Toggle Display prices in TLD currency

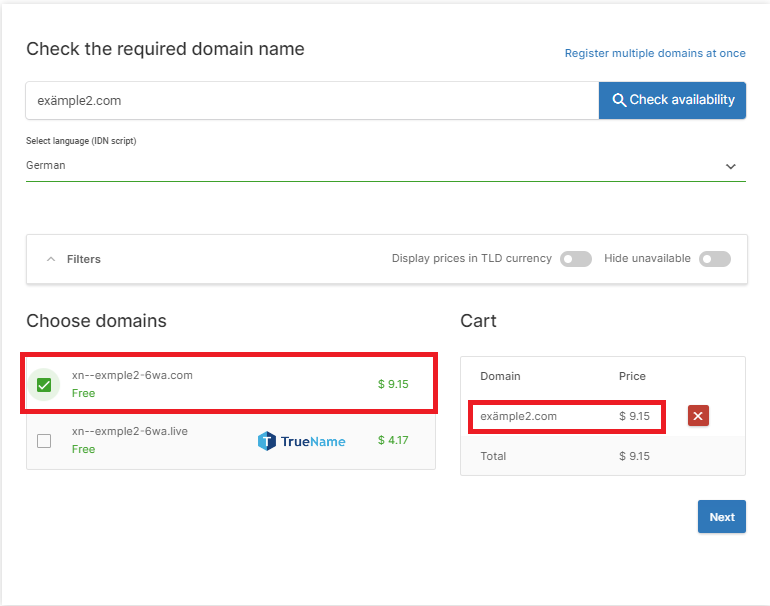[576, 259]
